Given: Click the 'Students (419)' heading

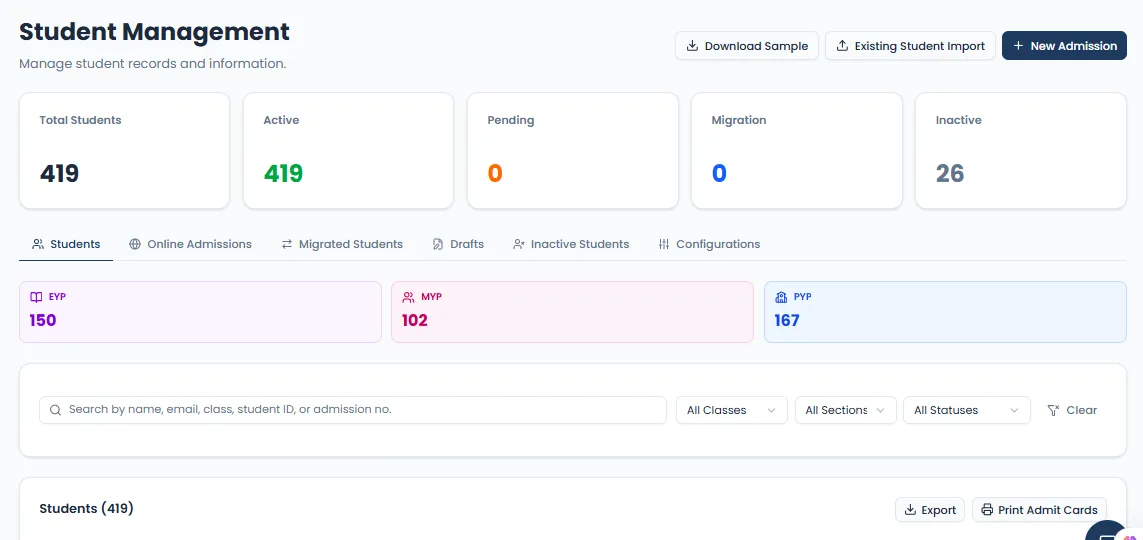Looking at the screenshot, I should 87,508.
